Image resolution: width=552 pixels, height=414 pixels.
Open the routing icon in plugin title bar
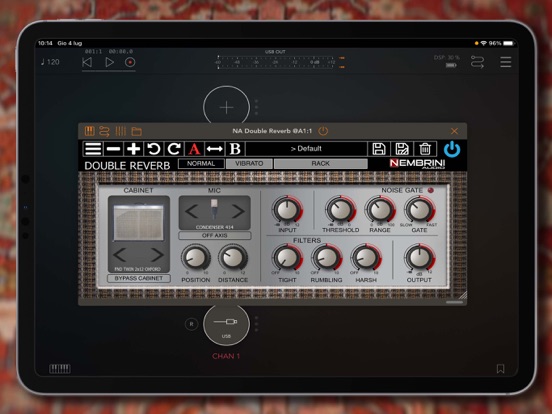pyautogui.click(x=104, y=131)
